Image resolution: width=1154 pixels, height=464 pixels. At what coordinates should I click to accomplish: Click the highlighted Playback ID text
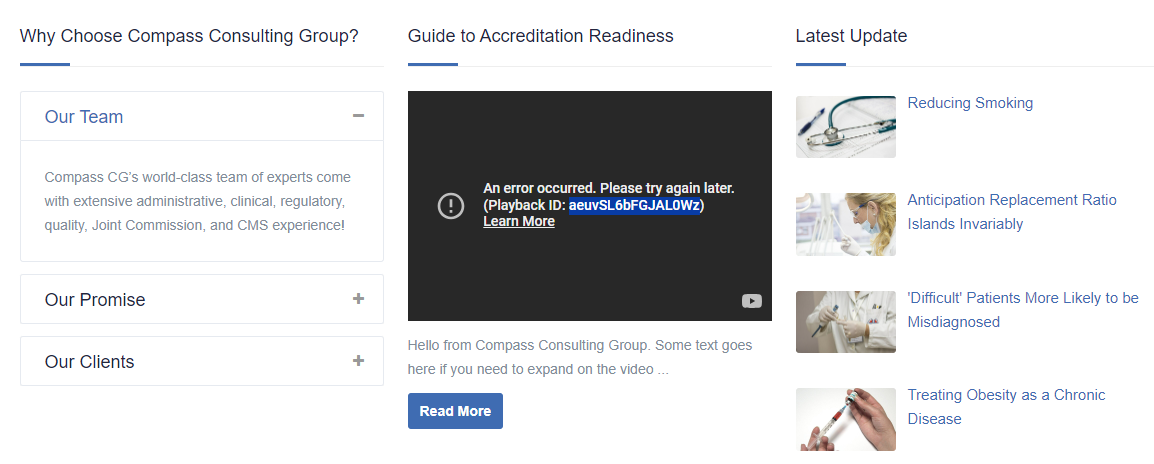pos(634,205)
